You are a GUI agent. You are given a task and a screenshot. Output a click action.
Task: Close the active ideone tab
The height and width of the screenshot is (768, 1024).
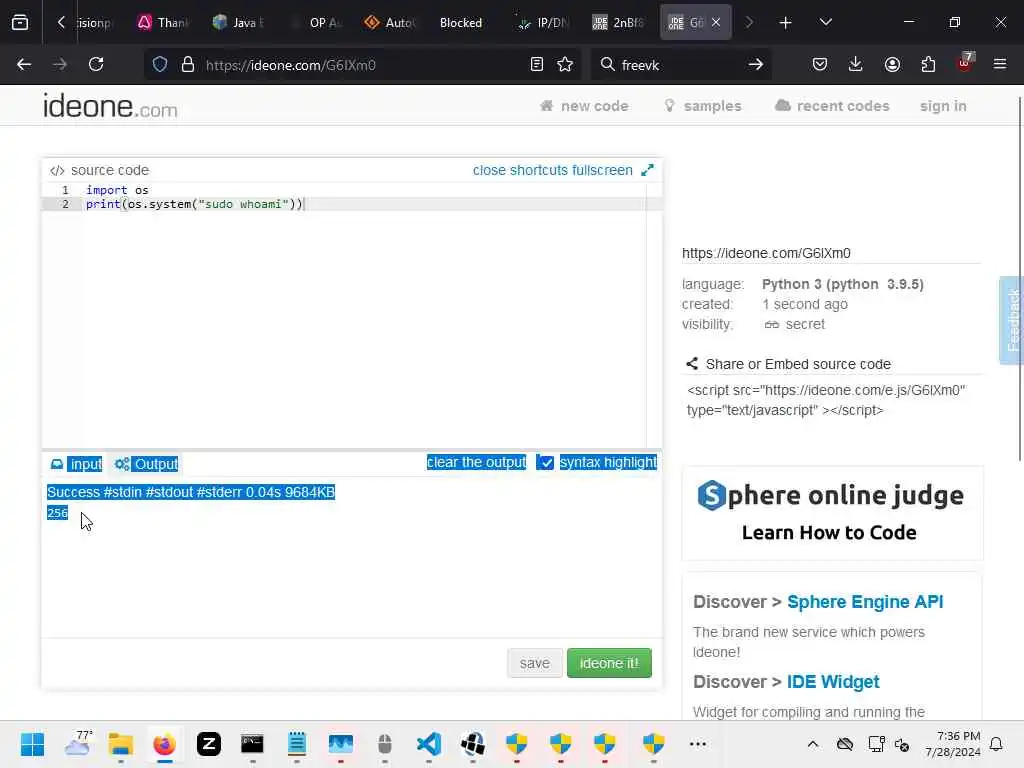click(x=716, y=23)
